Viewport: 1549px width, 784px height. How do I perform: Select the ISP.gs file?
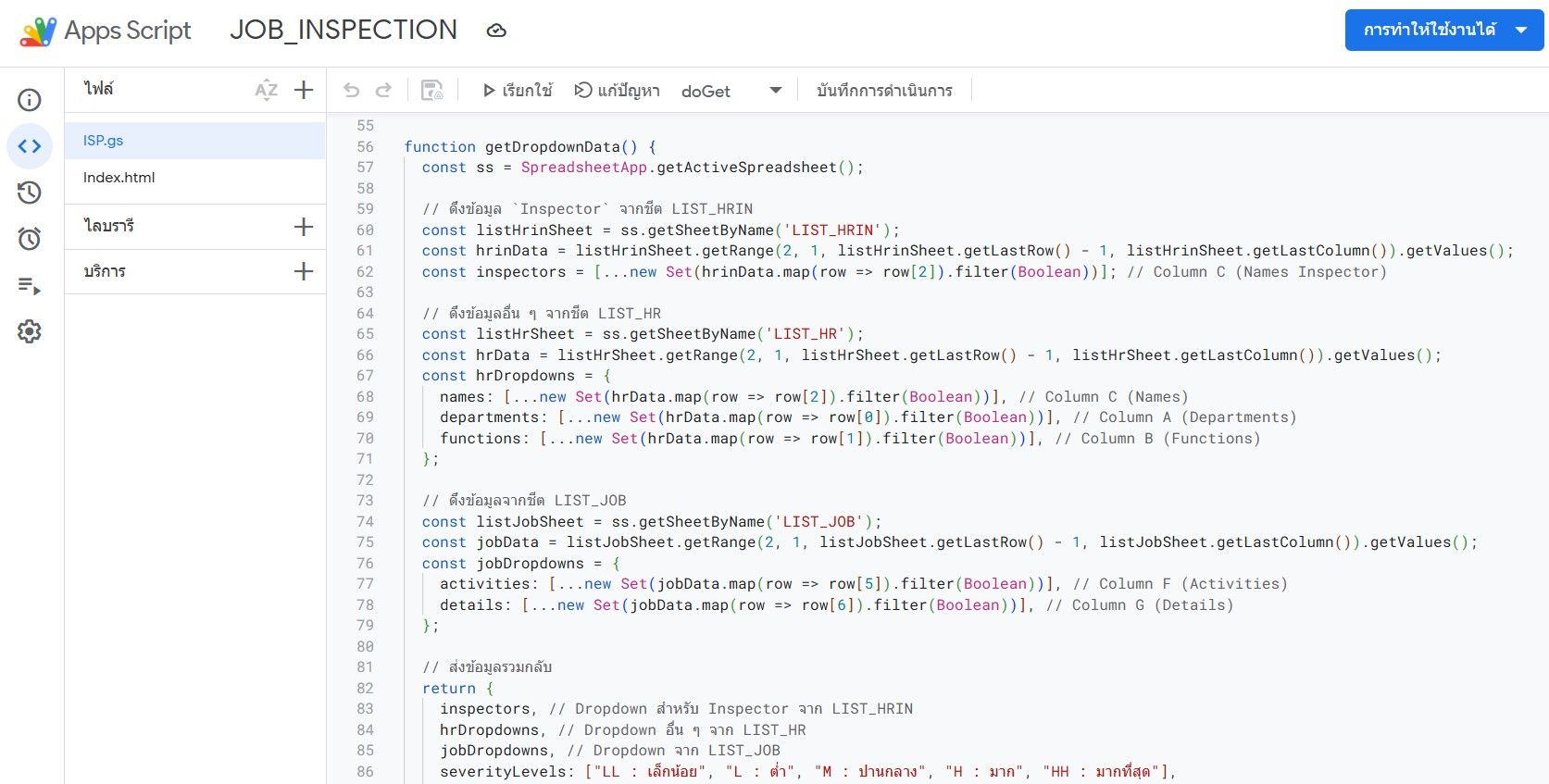[104, 141]
